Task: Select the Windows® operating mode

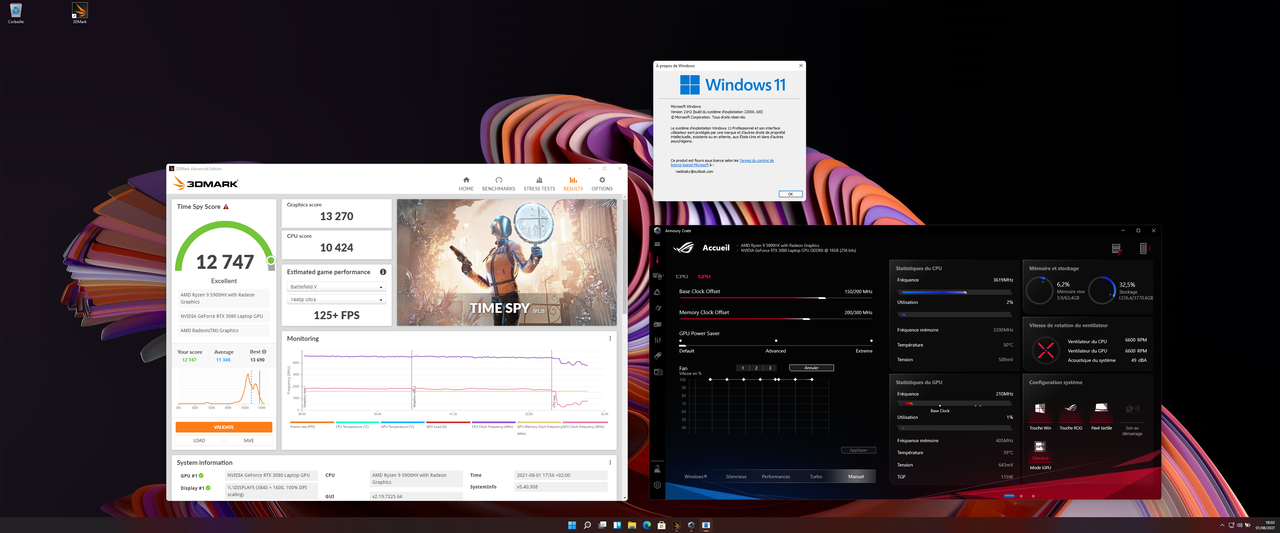Action: pos(695,476)
